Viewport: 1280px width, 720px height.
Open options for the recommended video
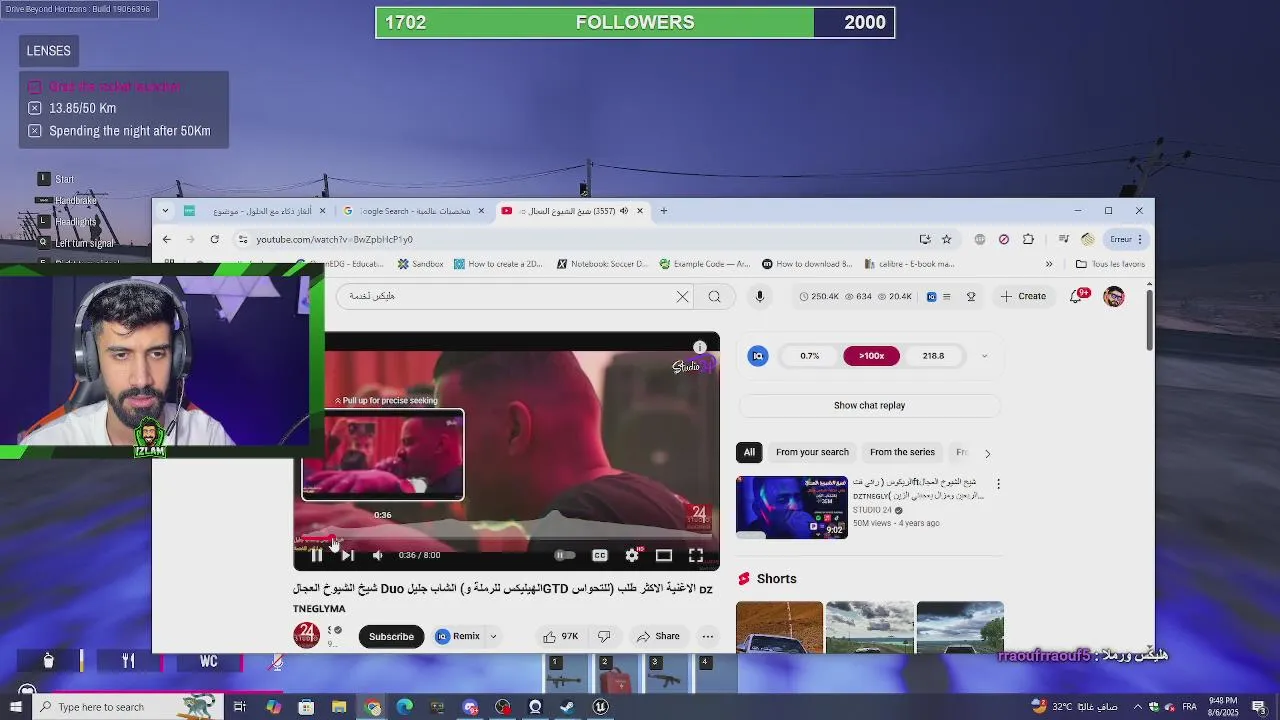998,484
